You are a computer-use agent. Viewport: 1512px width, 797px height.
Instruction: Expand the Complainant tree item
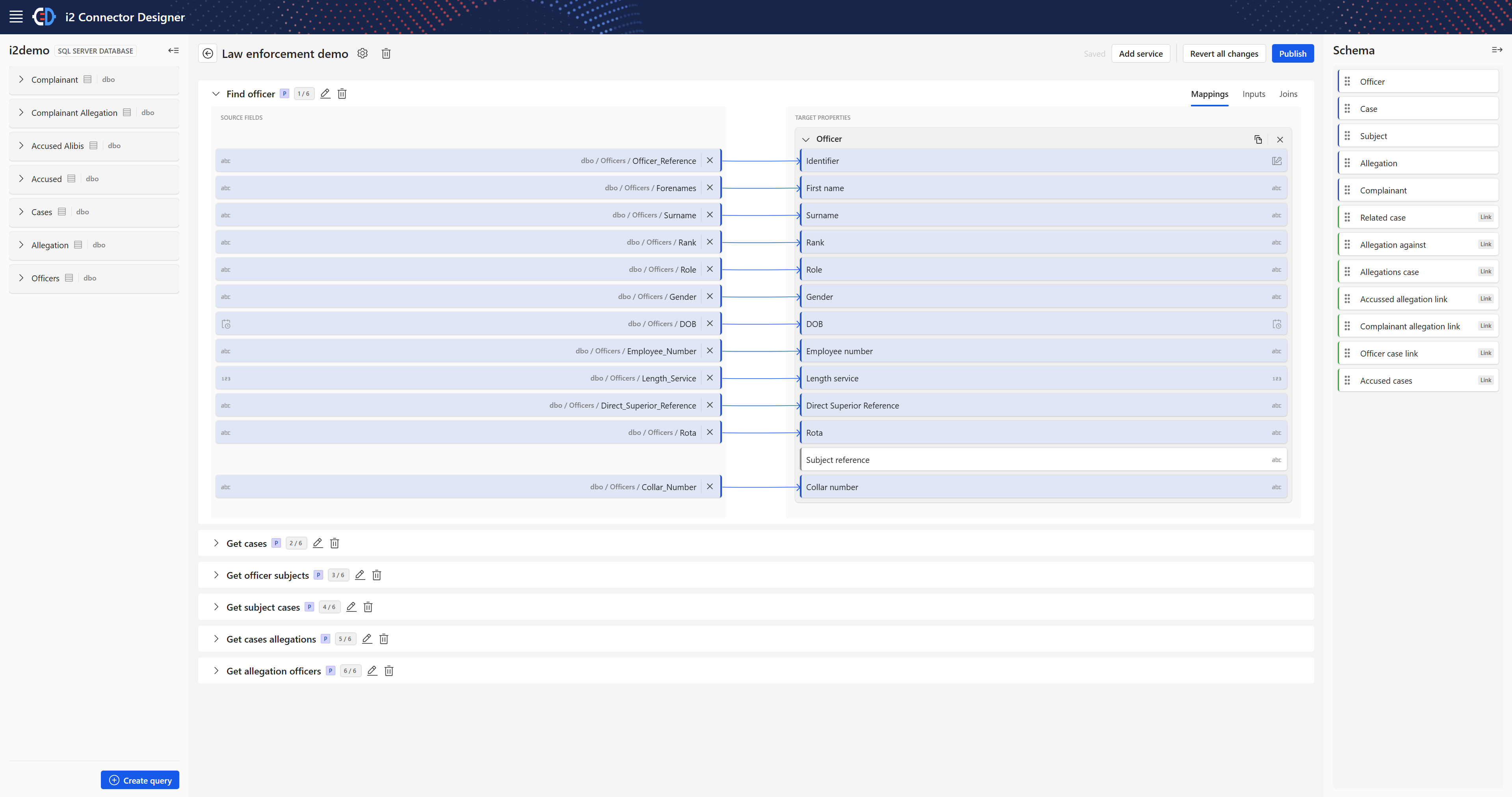[x=21, y=79]
